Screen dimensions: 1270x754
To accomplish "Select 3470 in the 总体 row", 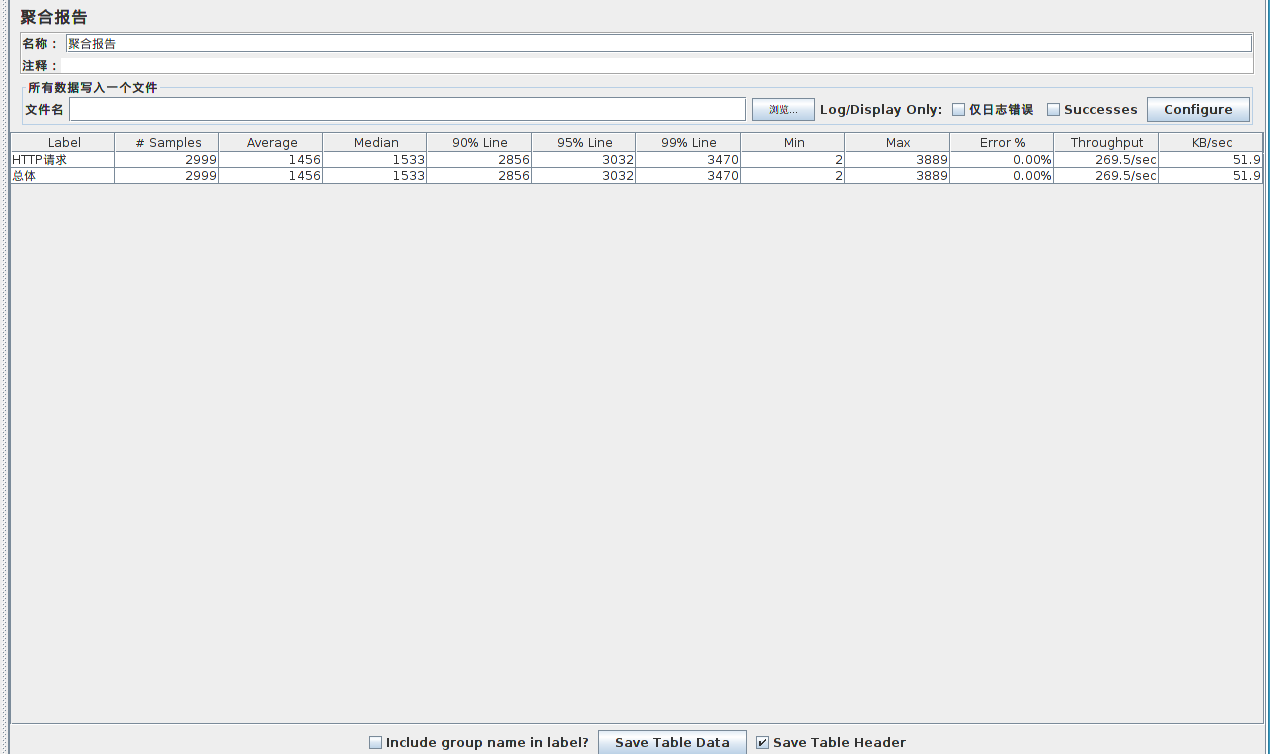I will point(688,175).
